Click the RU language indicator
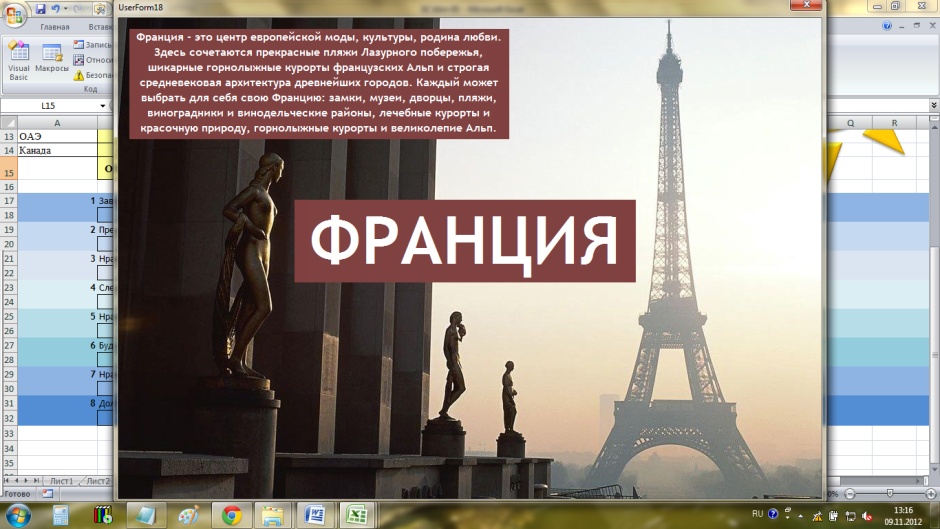This screenshot has height=529, width=940. (x=758, y=514)
